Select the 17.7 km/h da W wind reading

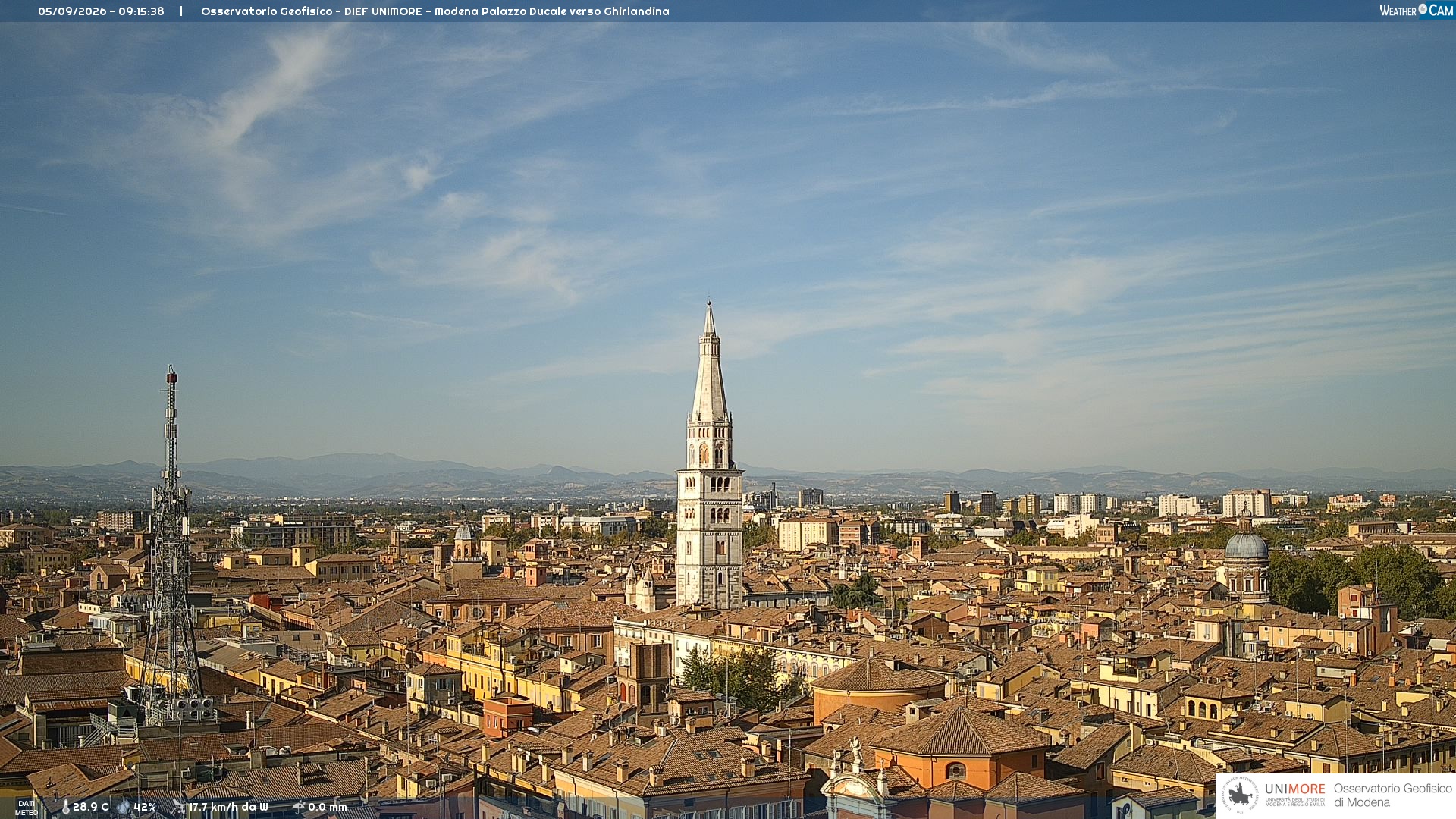[228, 808]
